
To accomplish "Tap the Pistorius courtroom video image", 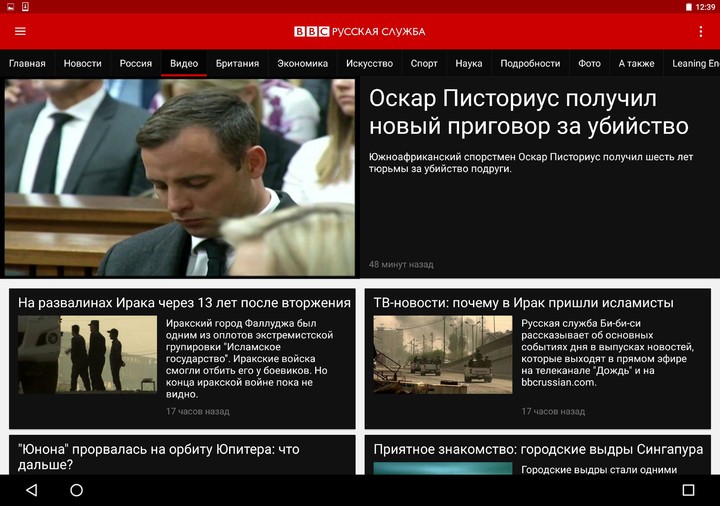I will (180, 178).
